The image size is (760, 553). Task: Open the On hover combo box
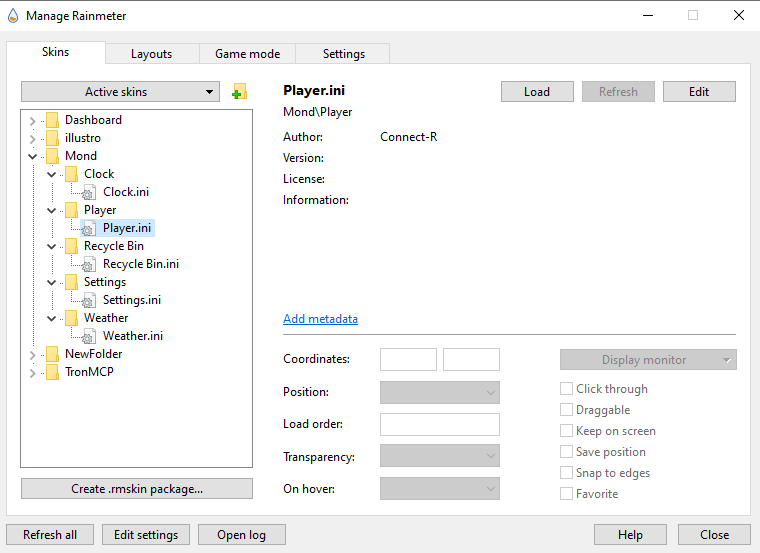(x=440, y=489)
